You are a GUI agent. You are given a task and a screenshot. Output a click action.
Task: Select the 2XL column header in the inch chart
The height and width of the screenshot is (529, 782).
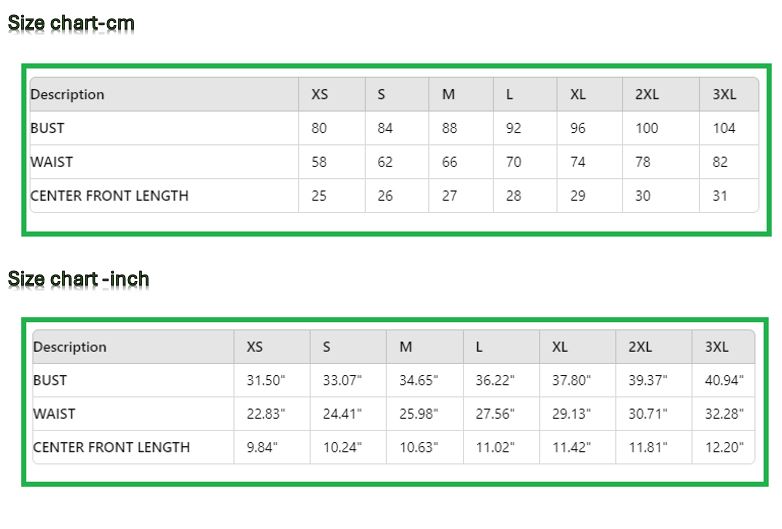[640, 347]
